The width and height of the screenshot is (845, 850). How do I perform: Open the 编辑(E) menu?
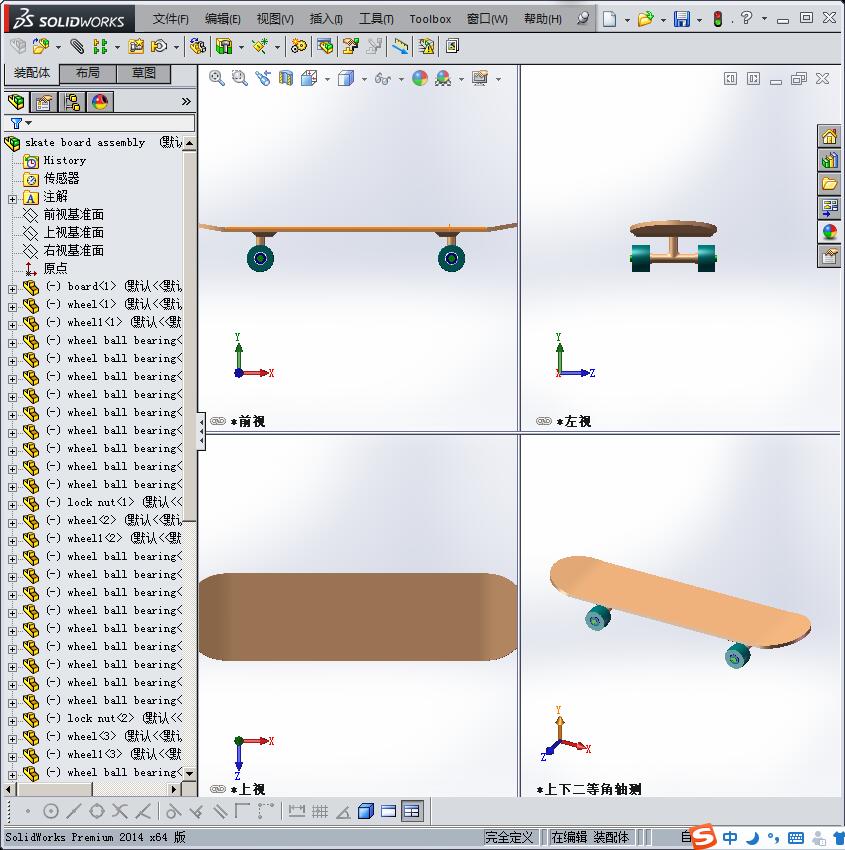[x=222, y=19]
